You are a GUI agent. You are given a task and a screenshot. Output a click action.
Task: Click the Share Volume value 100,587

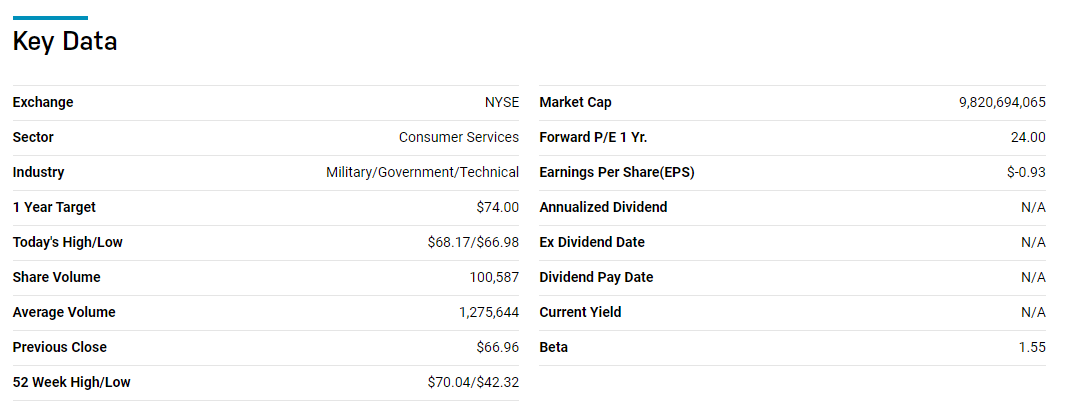coord(494,277)
